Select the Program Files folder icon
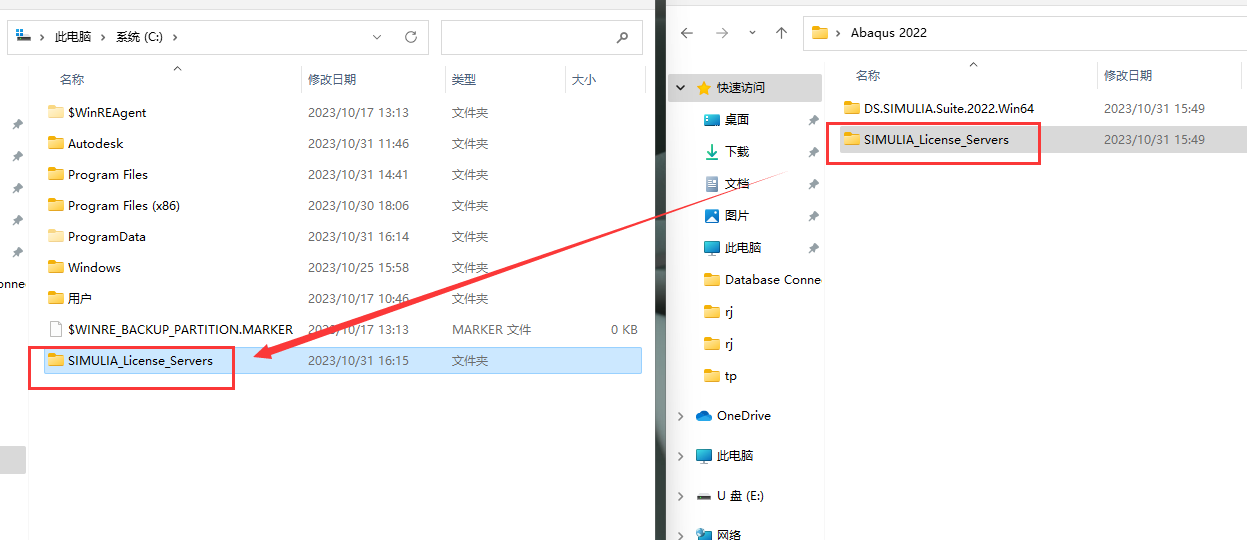This screenshot has height=540, width=1247. pos(56,174)
